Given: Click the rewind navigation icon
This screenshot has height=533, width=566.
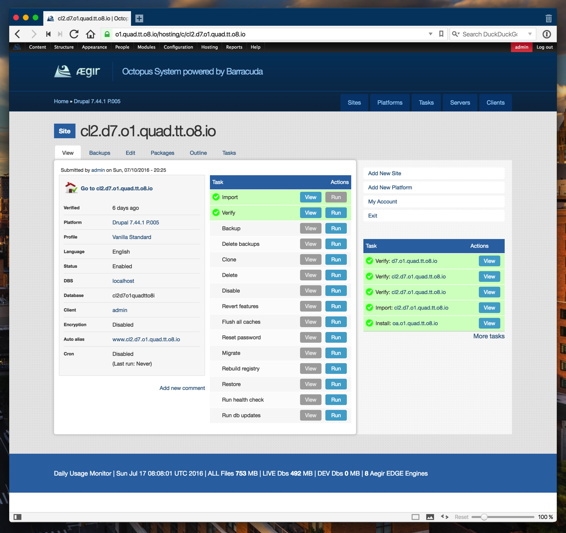Looking at the screenshot, I should click(48, 34).
